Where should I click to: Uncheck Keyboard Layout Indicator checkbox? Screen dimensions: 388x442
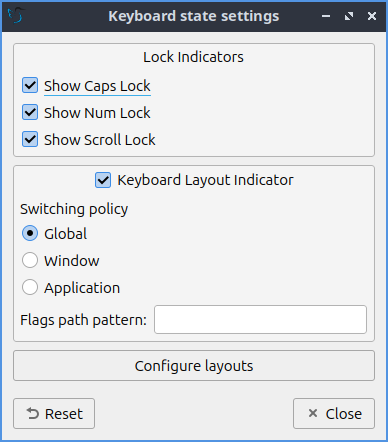[x=103, y=180]
